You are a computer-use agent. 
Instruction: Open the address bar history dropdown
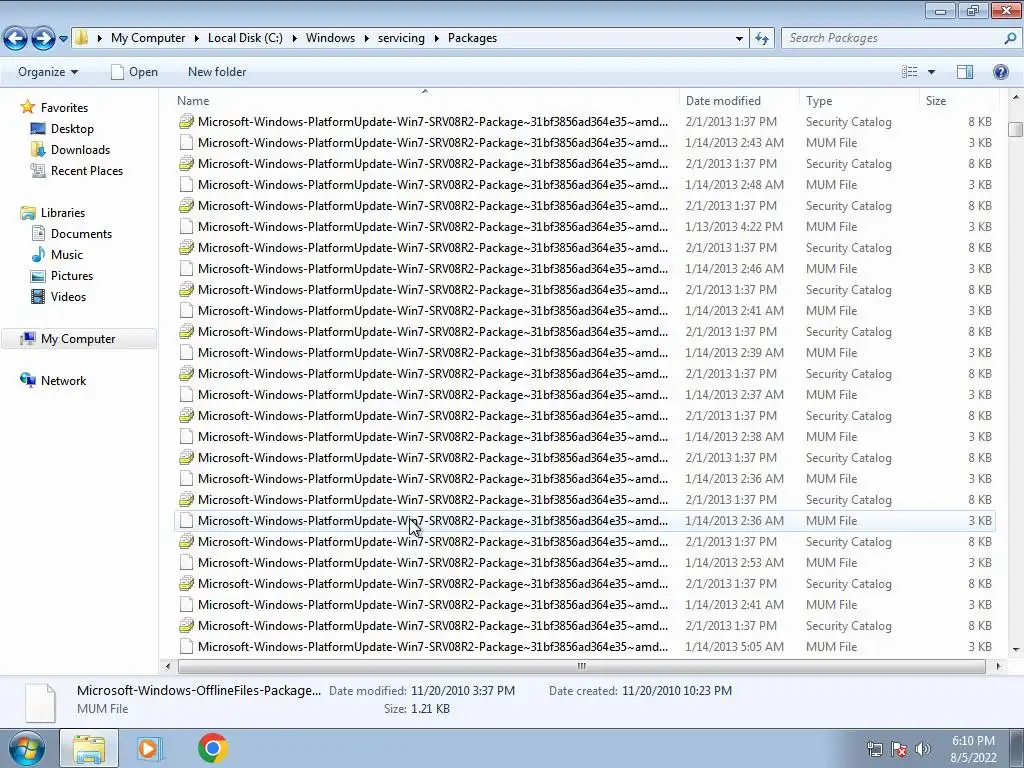tap(739, 39)
